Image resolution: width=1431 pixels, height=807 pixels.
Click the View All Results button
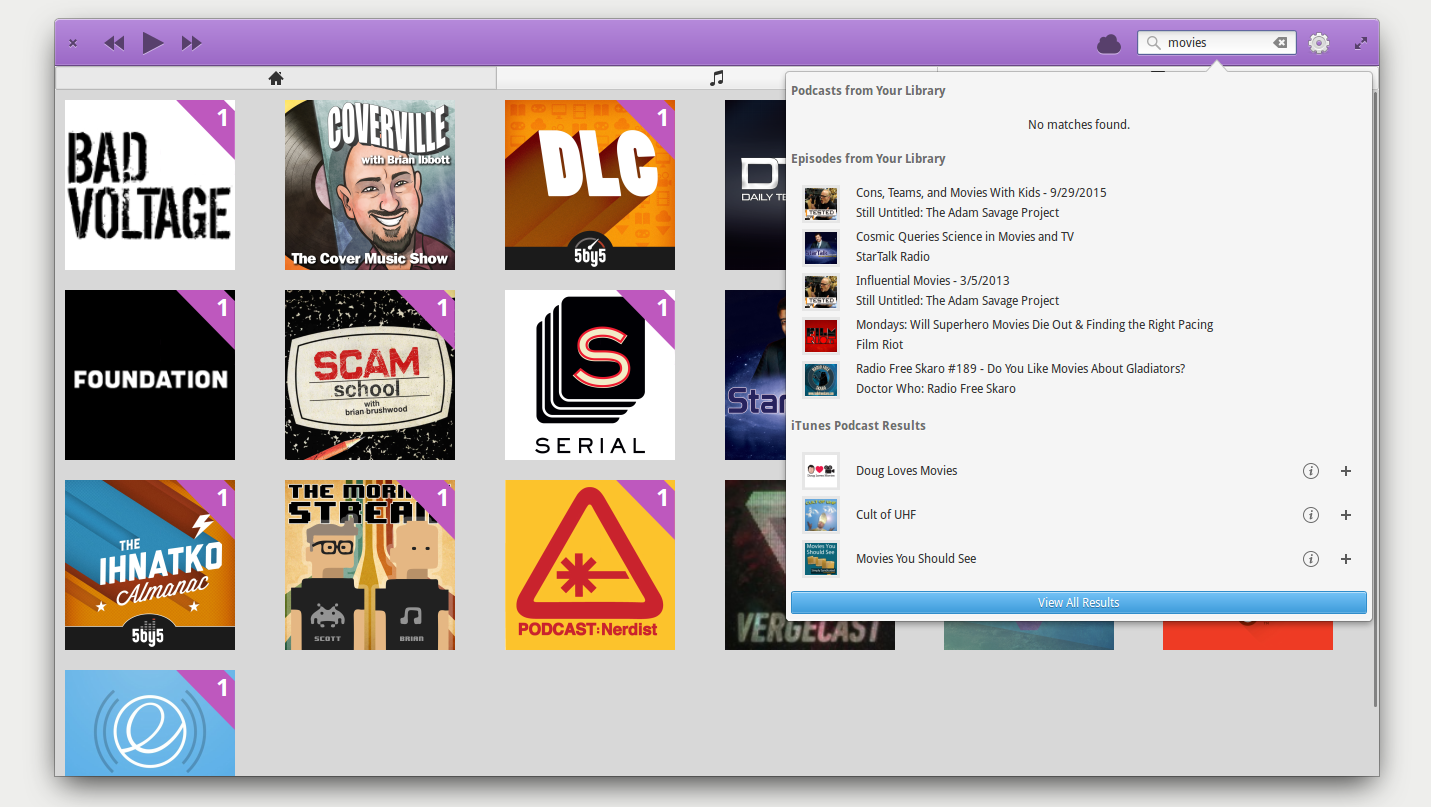pyautogui.click(x=1078, y=602)
